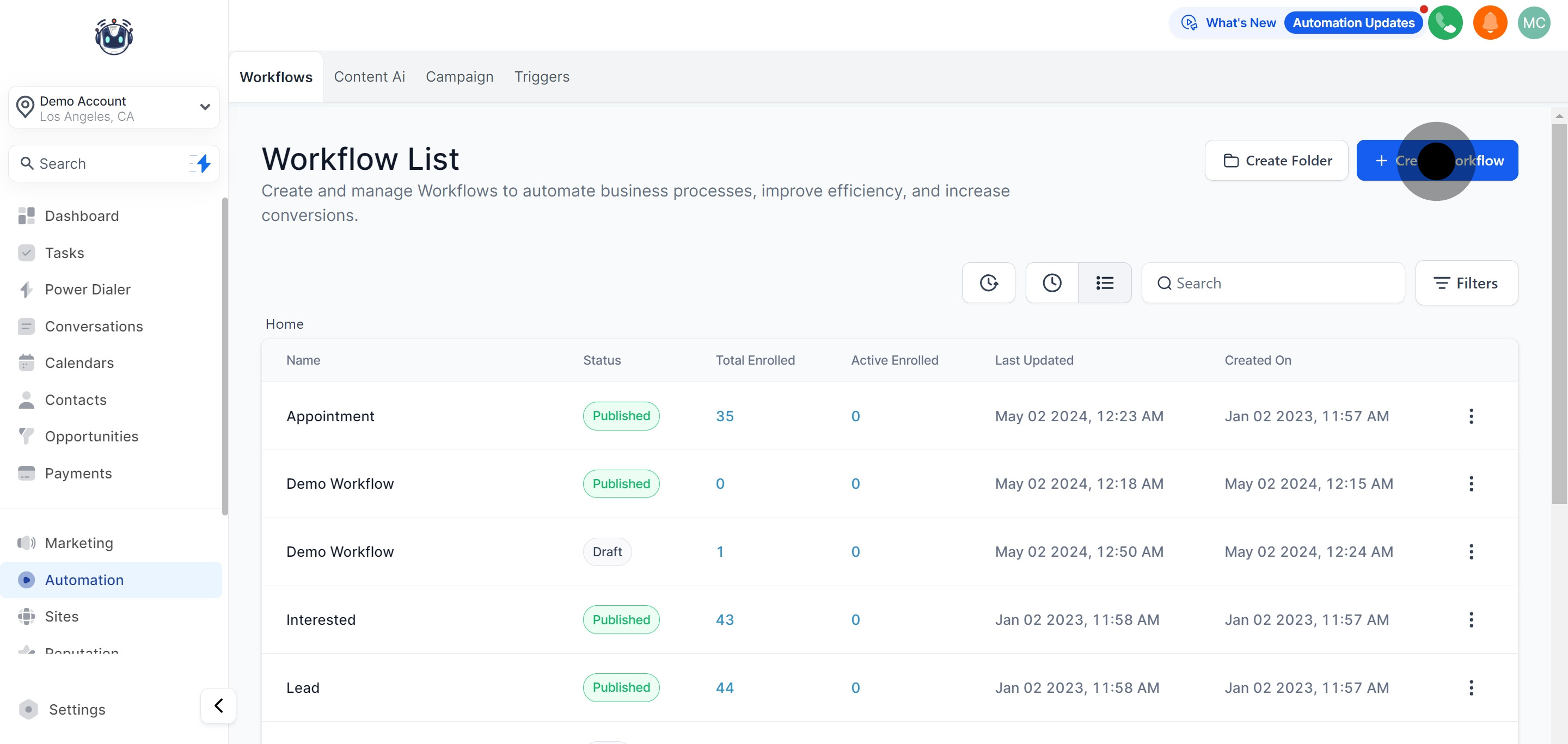The image size is (1568, 744).
Task: Open Automation Updates
Action: coord(1353,22)
